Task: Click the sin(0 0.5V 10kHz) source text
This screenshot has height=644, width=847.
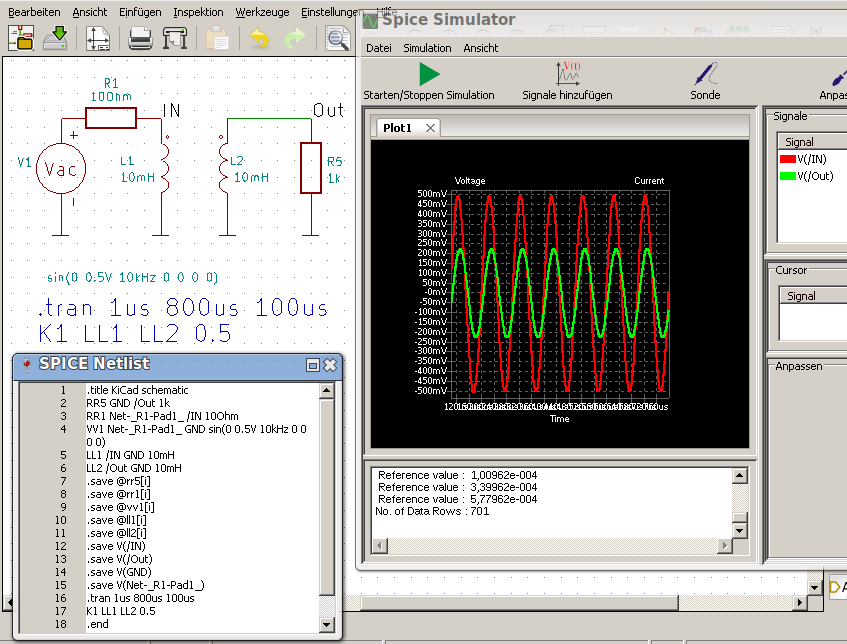Action: point(132,278)
